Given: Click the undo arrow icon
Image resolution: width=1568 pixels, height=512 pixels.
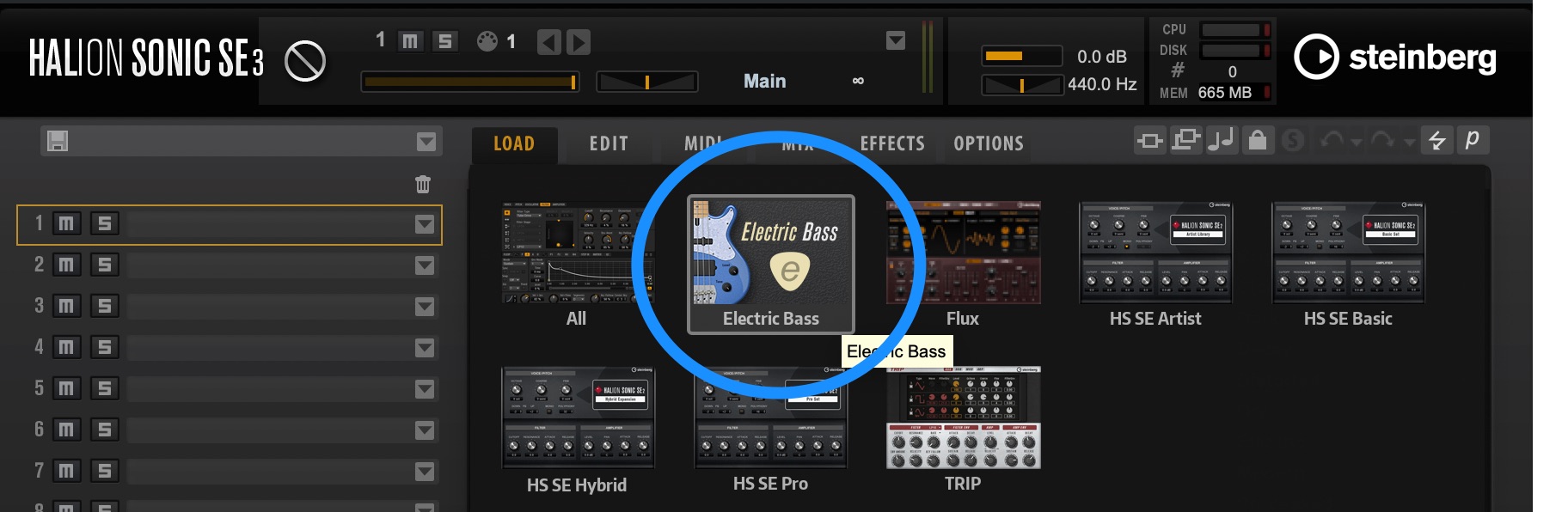Looking at the screenshot, I should (x=1331, y=140).
